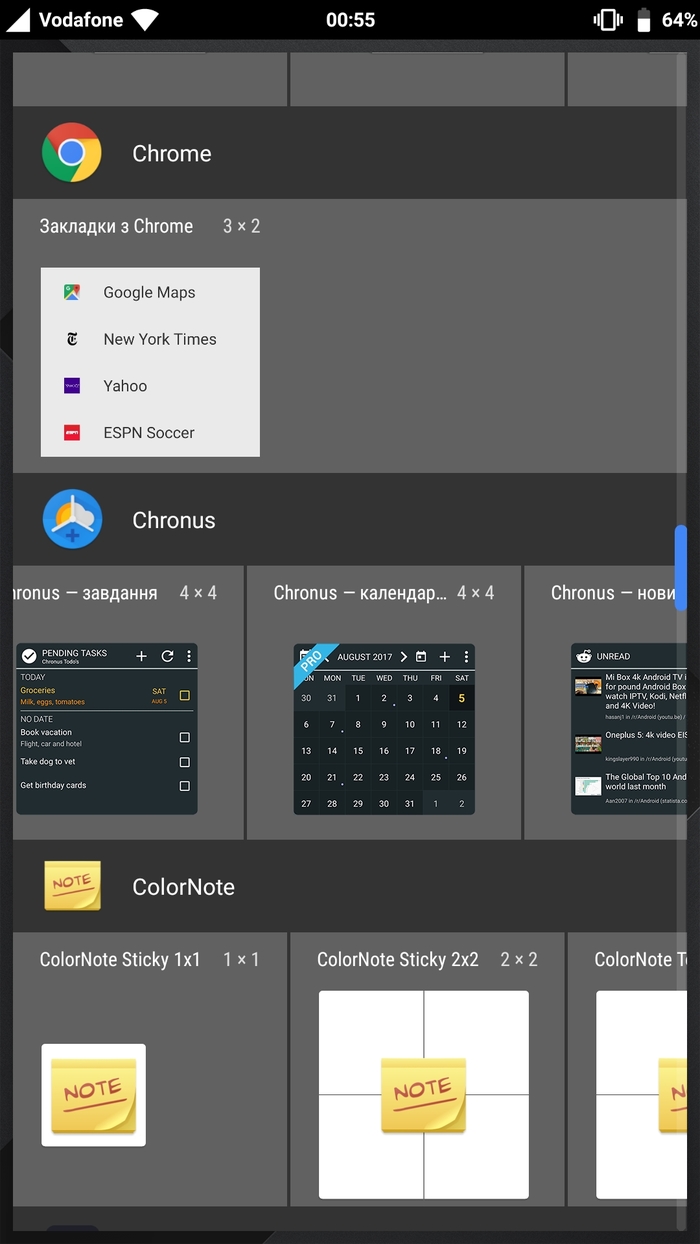Select the Yahoo bookmark entry

125,386
